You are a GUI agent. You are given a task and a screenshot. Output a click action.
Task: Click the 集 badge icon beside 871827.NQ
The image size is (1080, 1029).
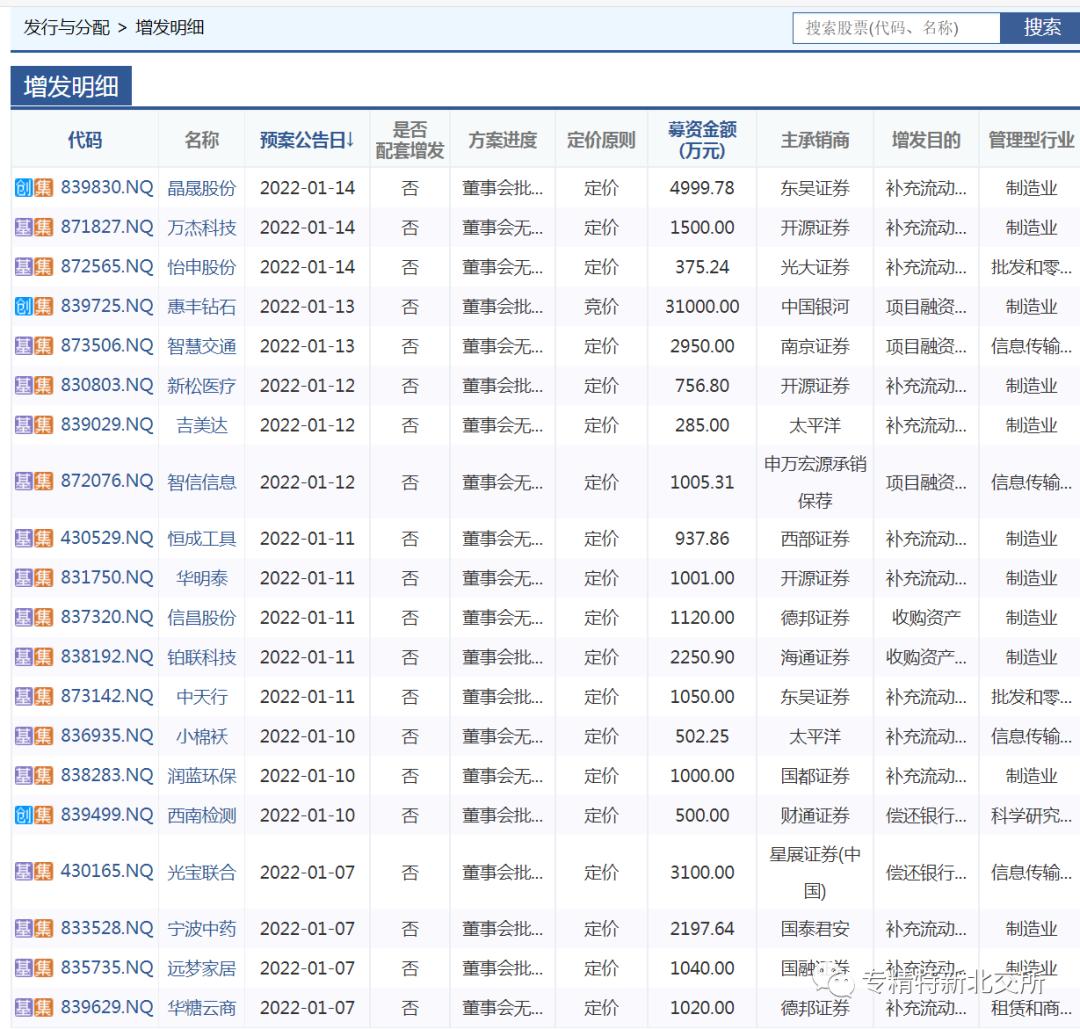(x=44, y=227)
